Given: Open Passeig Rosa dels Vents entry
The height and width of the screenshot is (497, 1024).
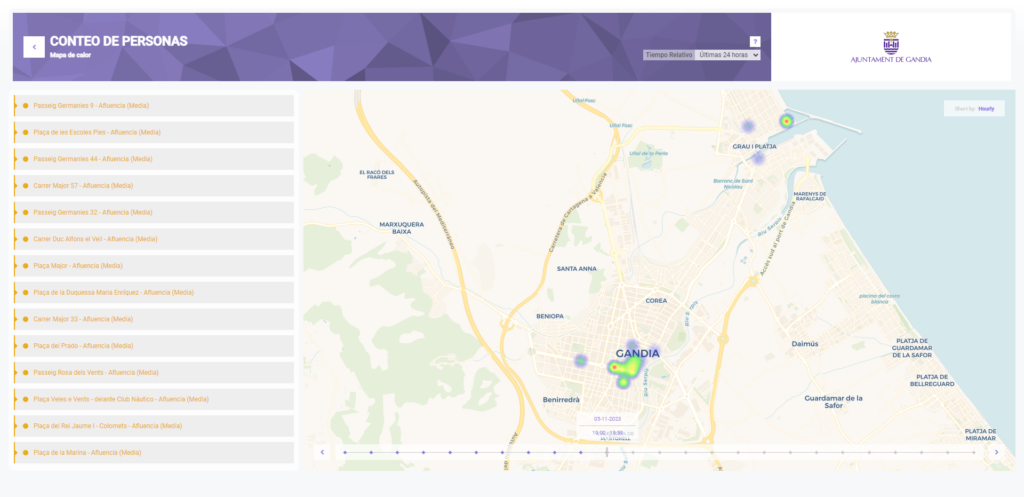Looking at the screenshot, I should point(96,372).
